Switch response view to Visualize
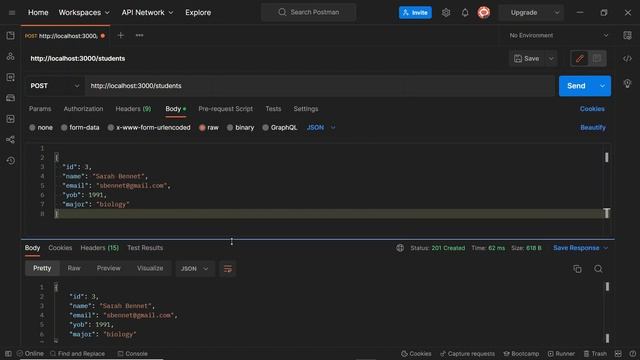This screenshot has width=640, height=360. (x=150, y=269)
